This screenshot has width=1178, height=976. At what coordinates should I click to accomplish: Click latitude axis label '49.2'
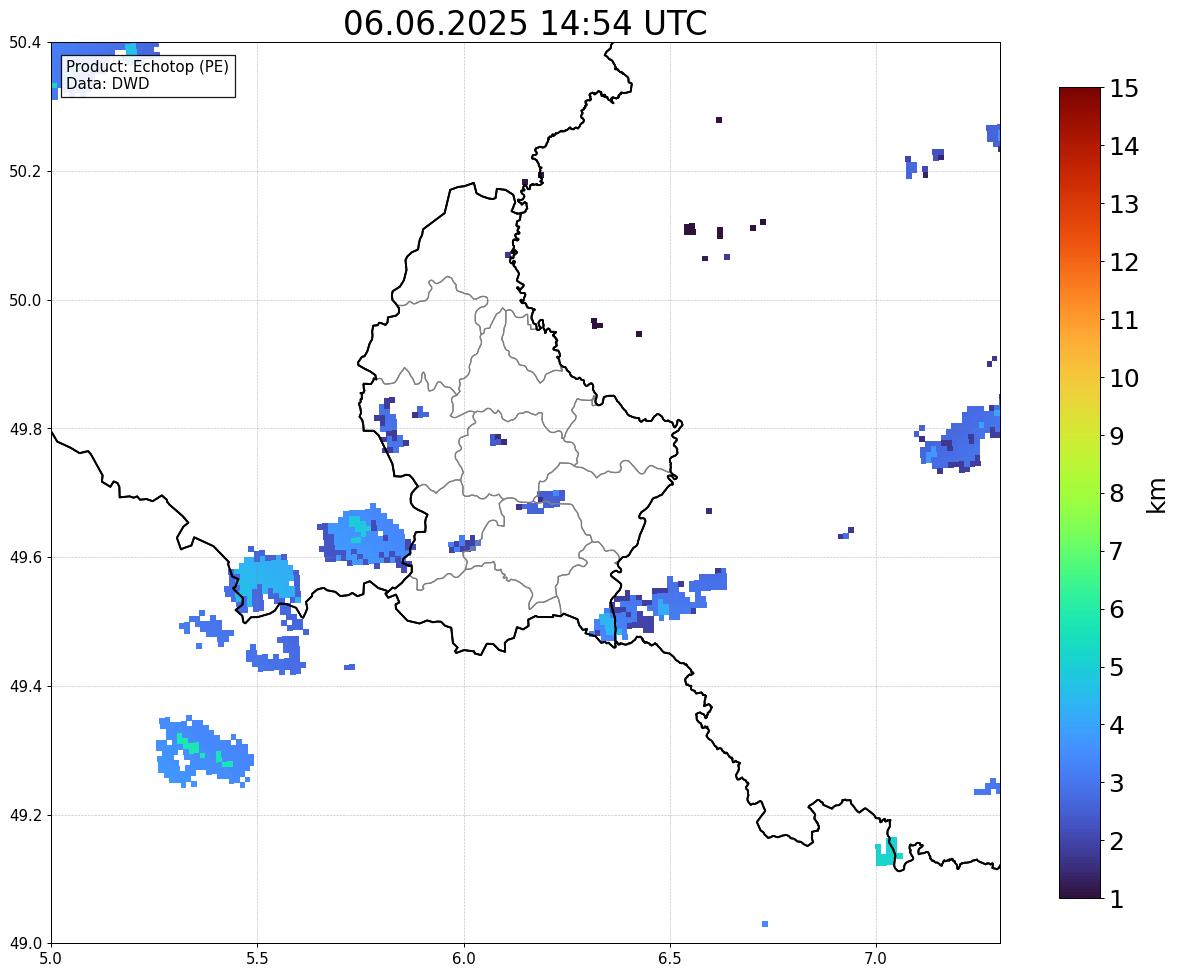(25, 815)
